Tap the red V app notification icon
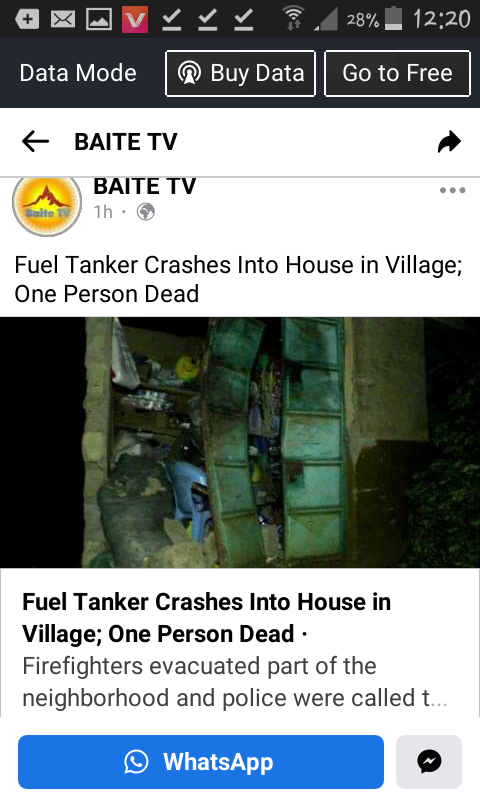The width and height of the screenshot is (480, 800). point(135,19)
